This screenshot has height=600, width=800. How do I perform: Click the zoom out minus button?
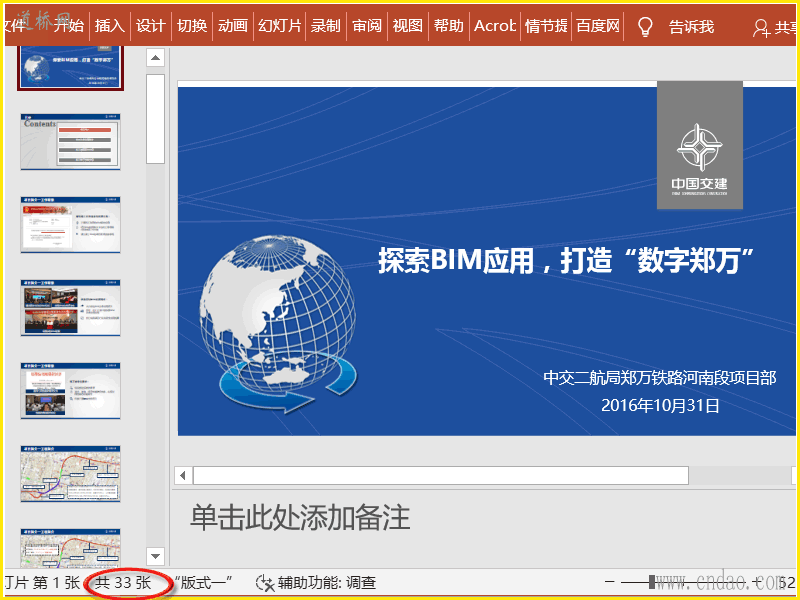(609, 582)
